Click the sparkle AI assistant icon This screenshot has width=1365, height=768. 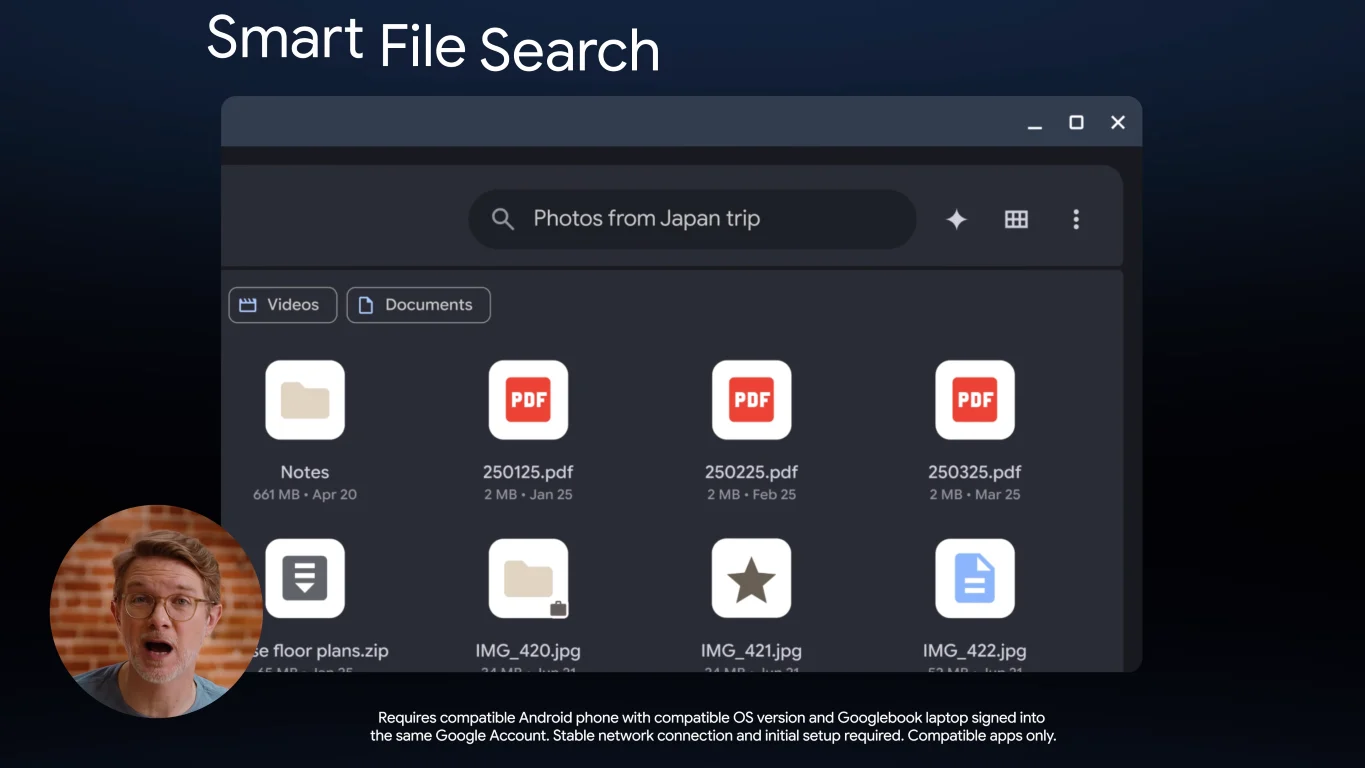click(957, 220)
